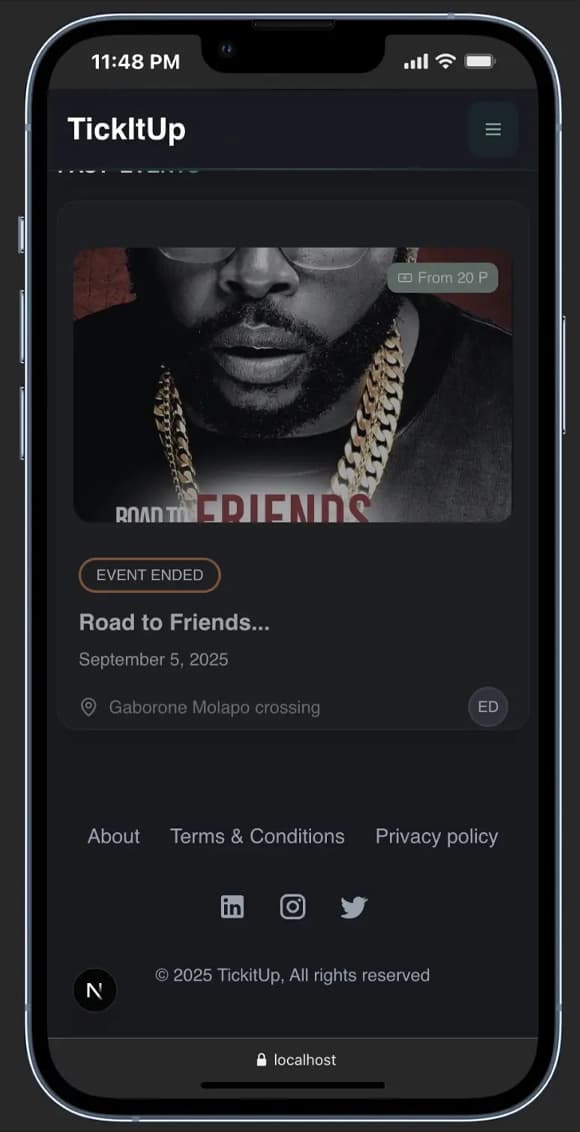The image size is (580, 1132).
Task: Click the ED organizer avatar
Action: pyautogui.click(x=488, y=707)
